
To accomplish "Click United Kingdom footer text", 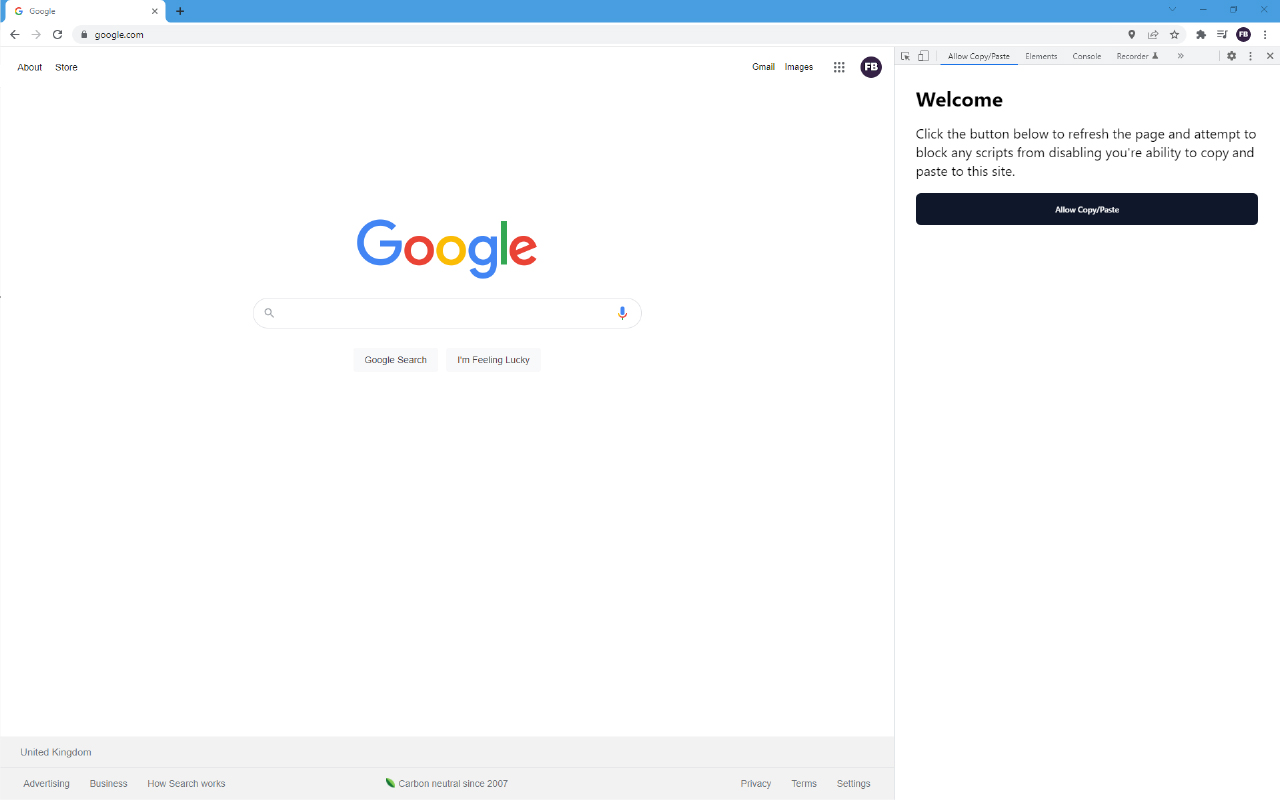I will click(56, 752).
